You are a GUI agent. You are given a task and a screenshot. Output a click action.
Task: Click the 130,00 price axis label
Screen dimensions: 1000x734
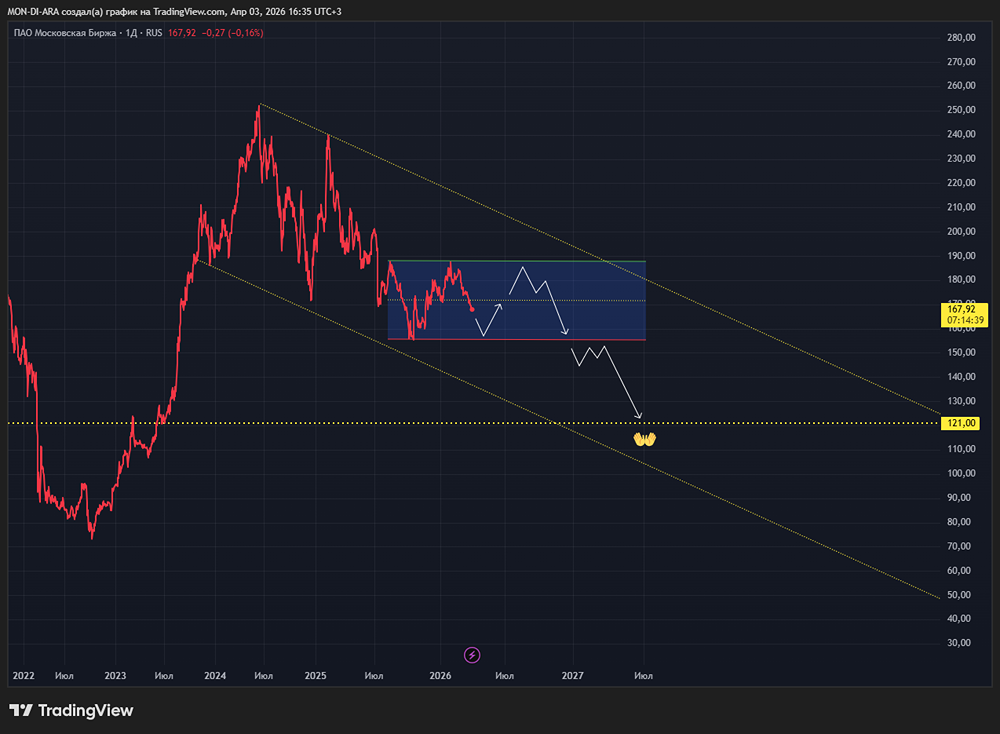tap(961, 401)
